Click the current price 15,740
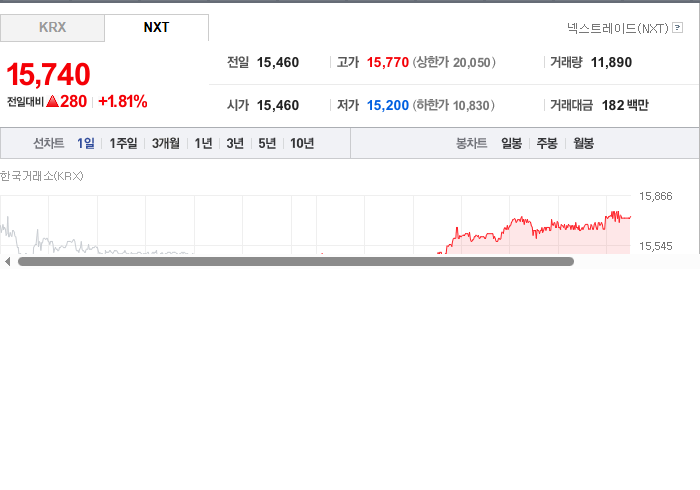The image size is (700, 490). coord(48,74)
